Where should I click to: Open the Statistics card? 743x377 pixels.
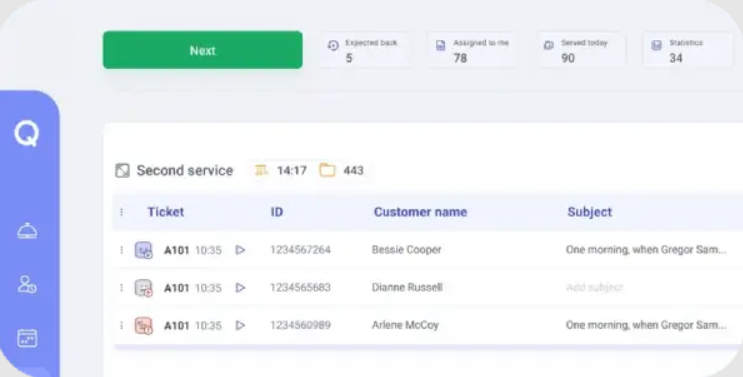point(688,50)
